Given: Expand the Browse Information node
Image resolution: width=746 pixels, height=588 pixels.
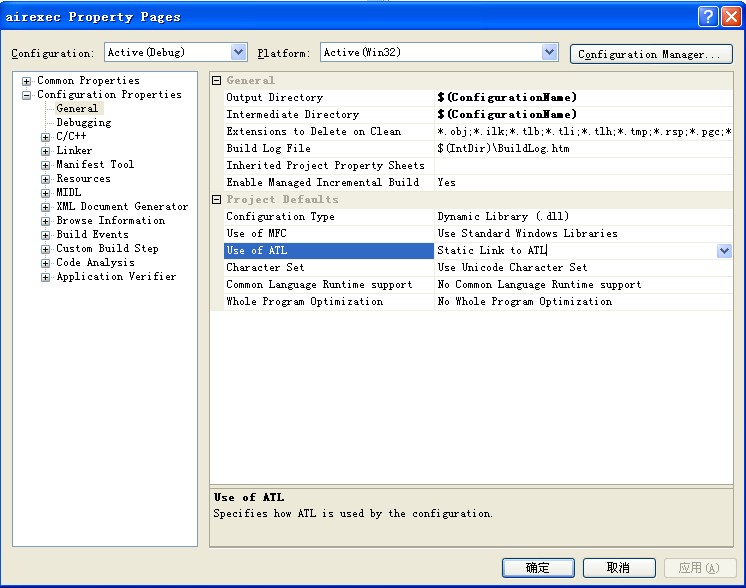Looking at the screenshot, I should coord(46,221).
